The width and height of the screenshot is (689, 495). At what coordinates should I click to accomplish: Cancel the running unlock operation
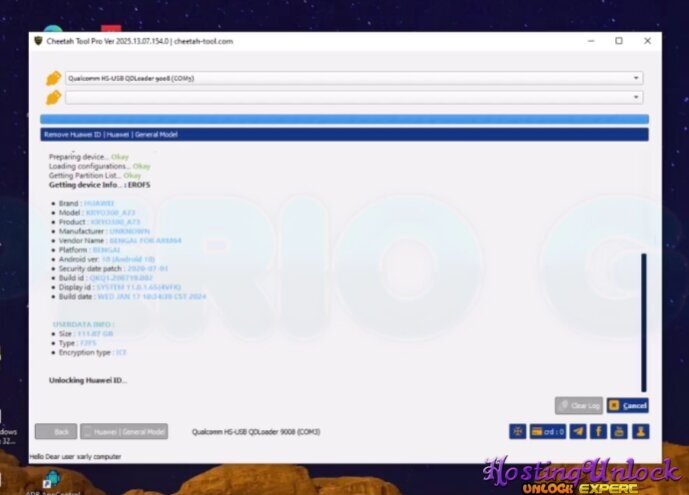pos(627,405)
